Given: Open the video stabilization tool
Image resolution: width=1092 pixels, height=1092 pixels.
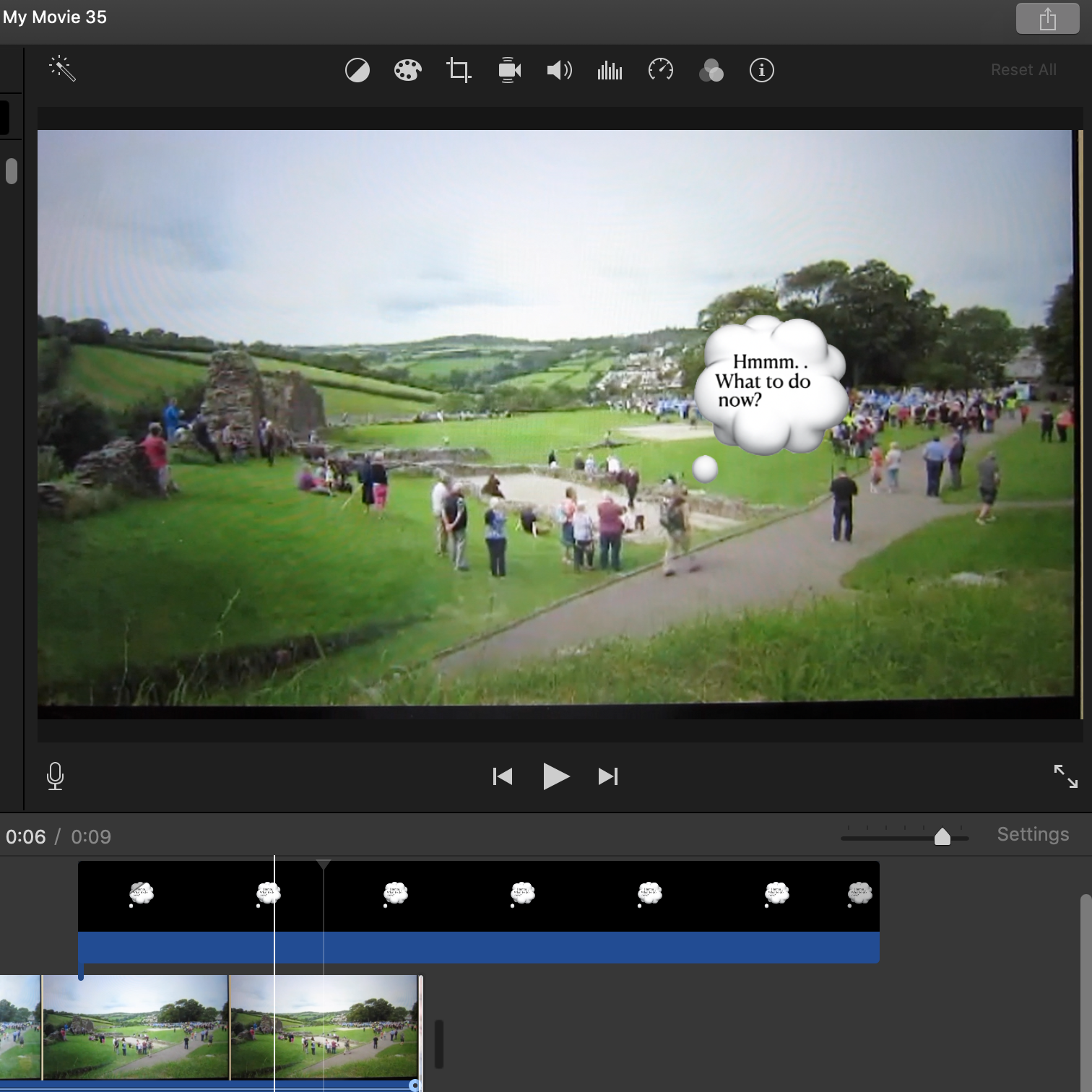Looking at the screenshot, I should pos(509,71).
